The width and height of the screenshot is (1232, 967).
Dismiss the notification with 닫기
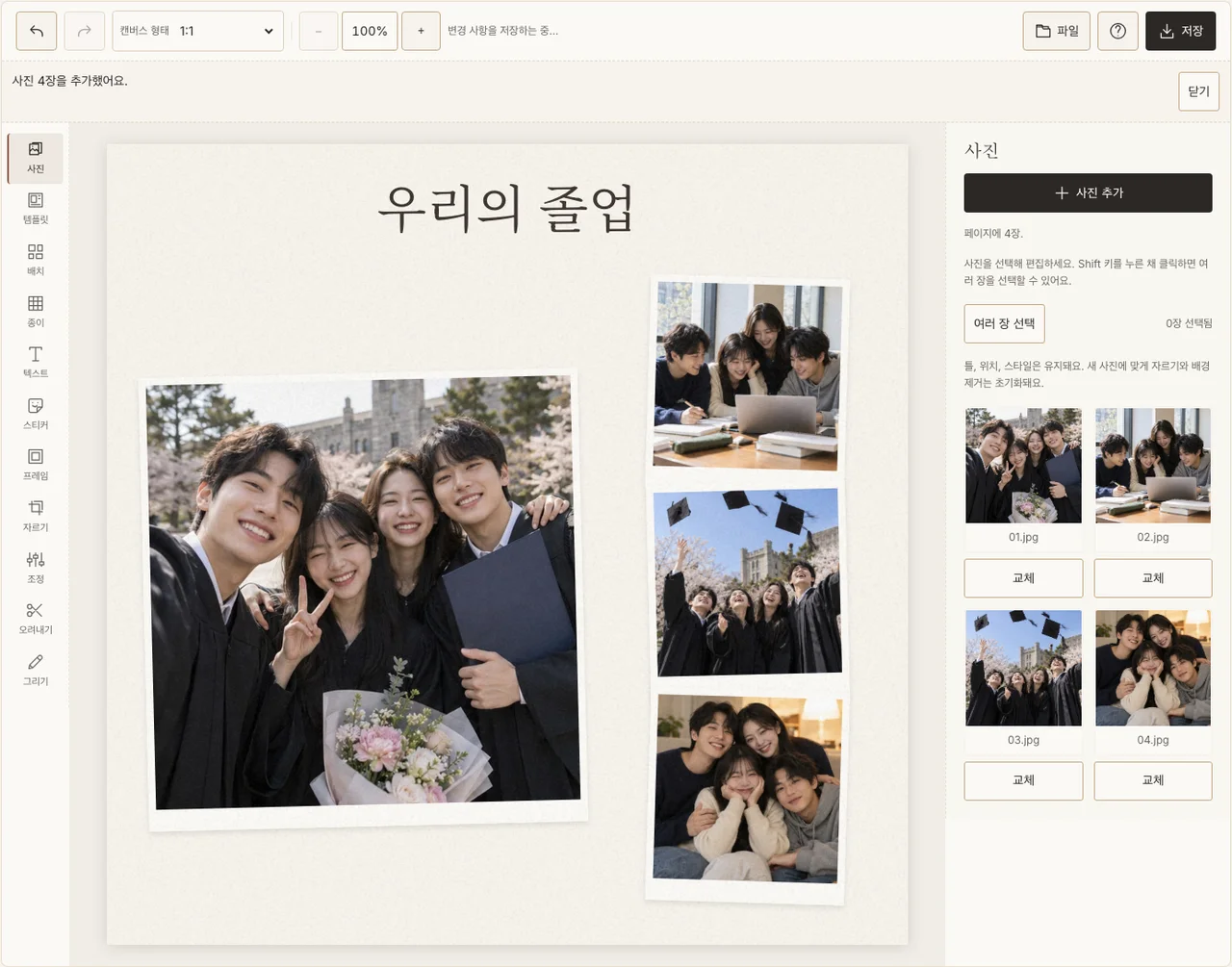(1198, 91)
